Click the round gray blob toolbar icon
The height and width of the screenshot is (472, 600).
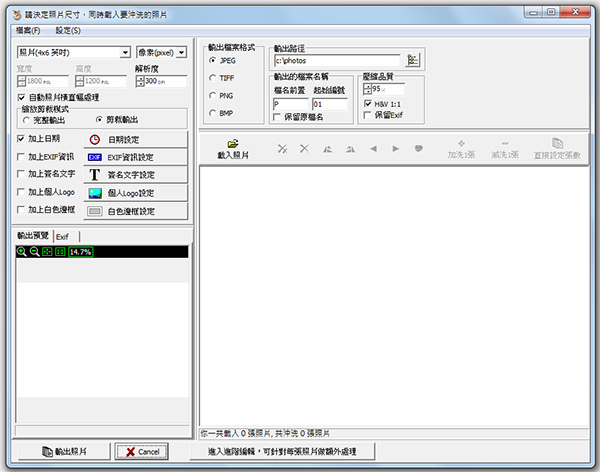point(419,148)
